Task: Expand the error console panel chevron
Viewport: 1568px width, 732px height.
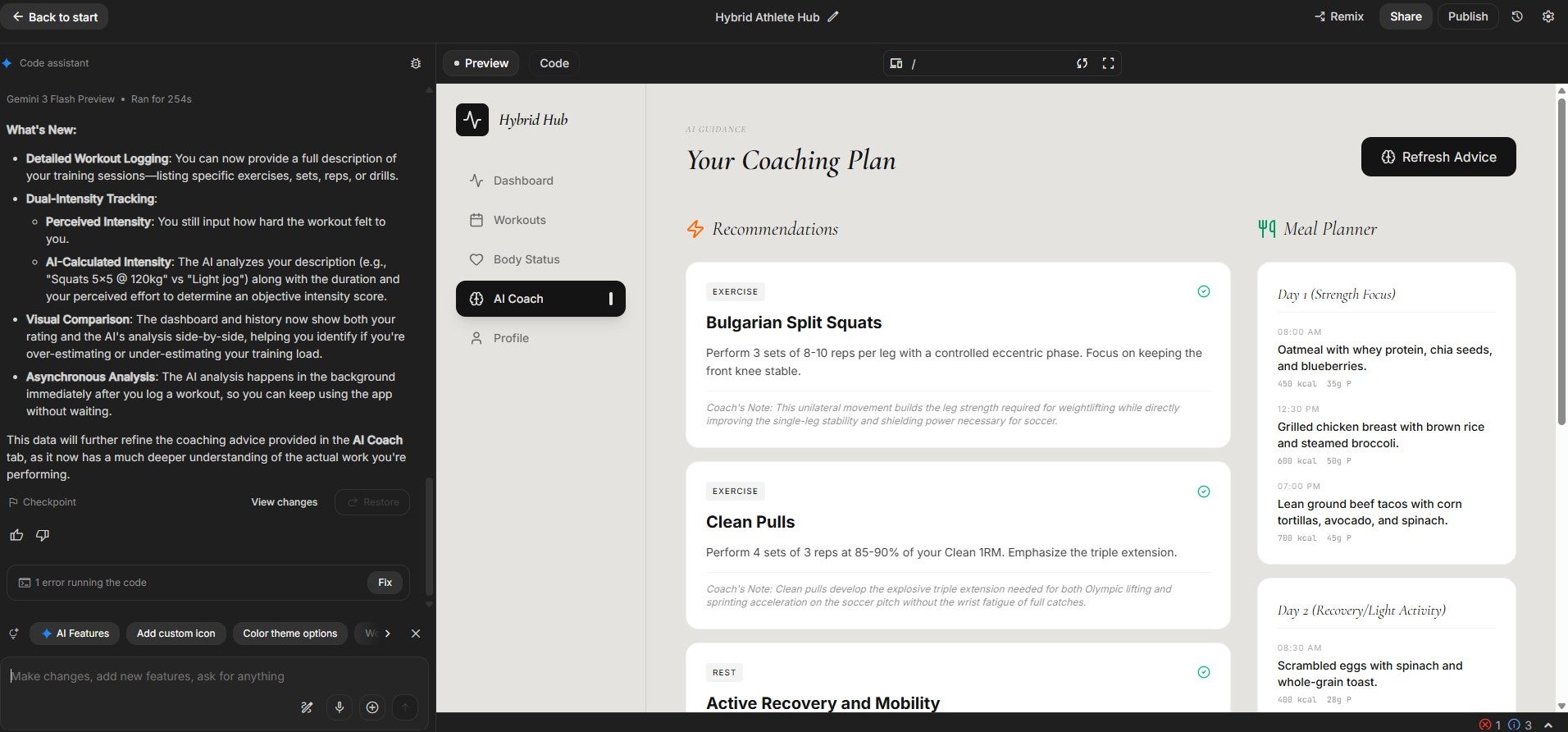Action: tap(1548, 725)
